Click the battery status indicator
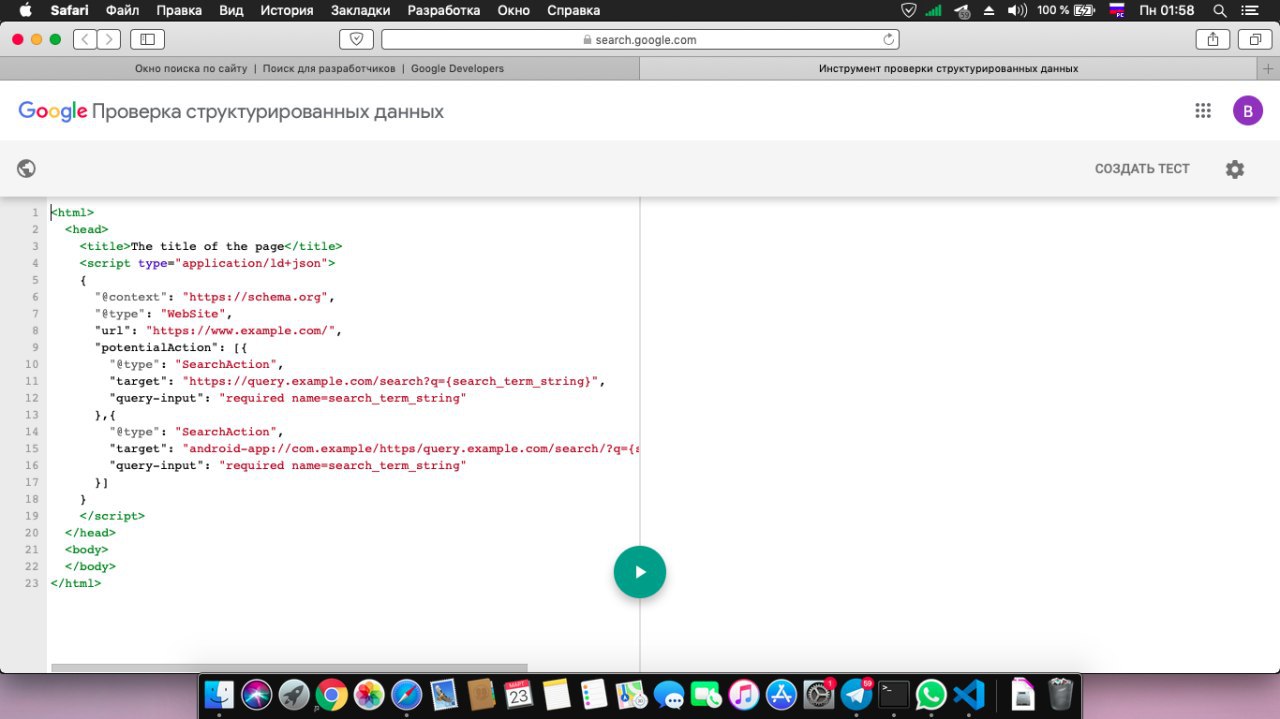The height and width of the screenshot is (719, 1280). click(x=1066, y=10)
